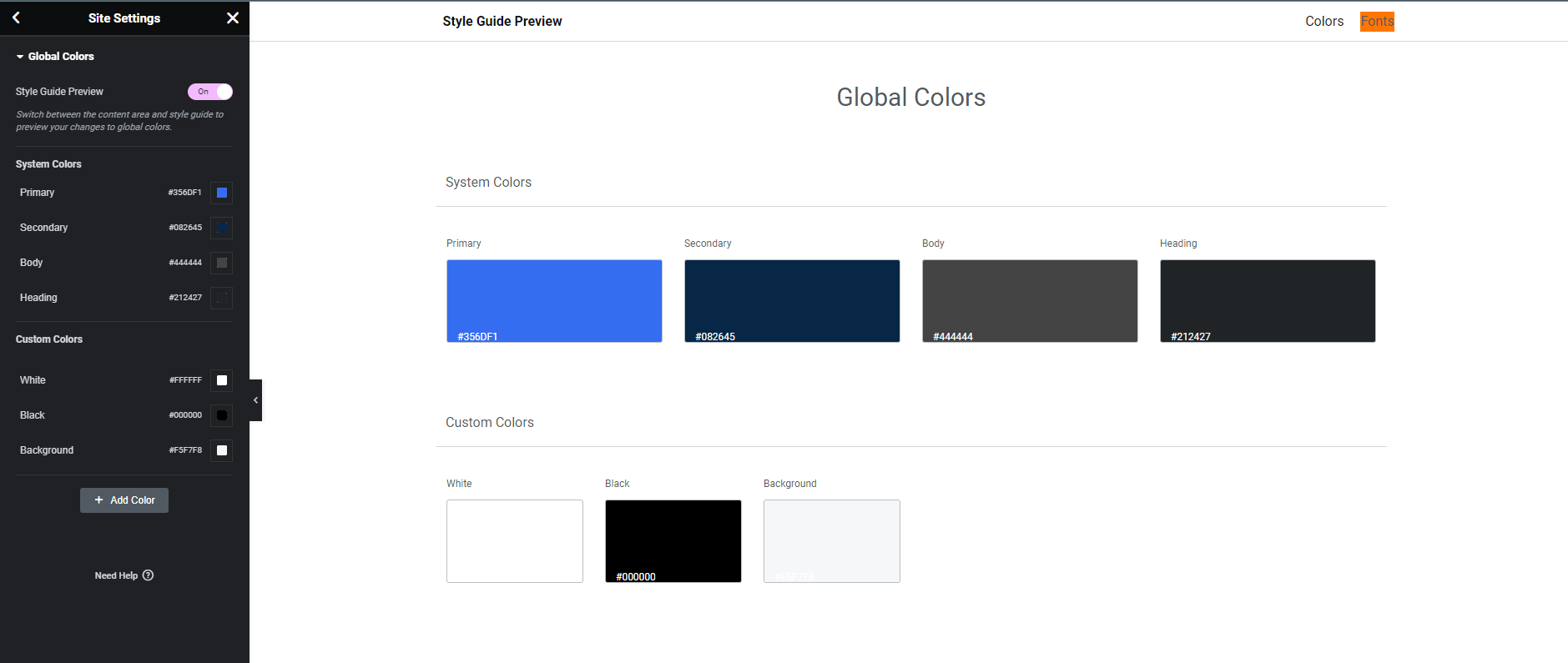Select the White preview color card
1568x663 pixels.
[515, 541]
